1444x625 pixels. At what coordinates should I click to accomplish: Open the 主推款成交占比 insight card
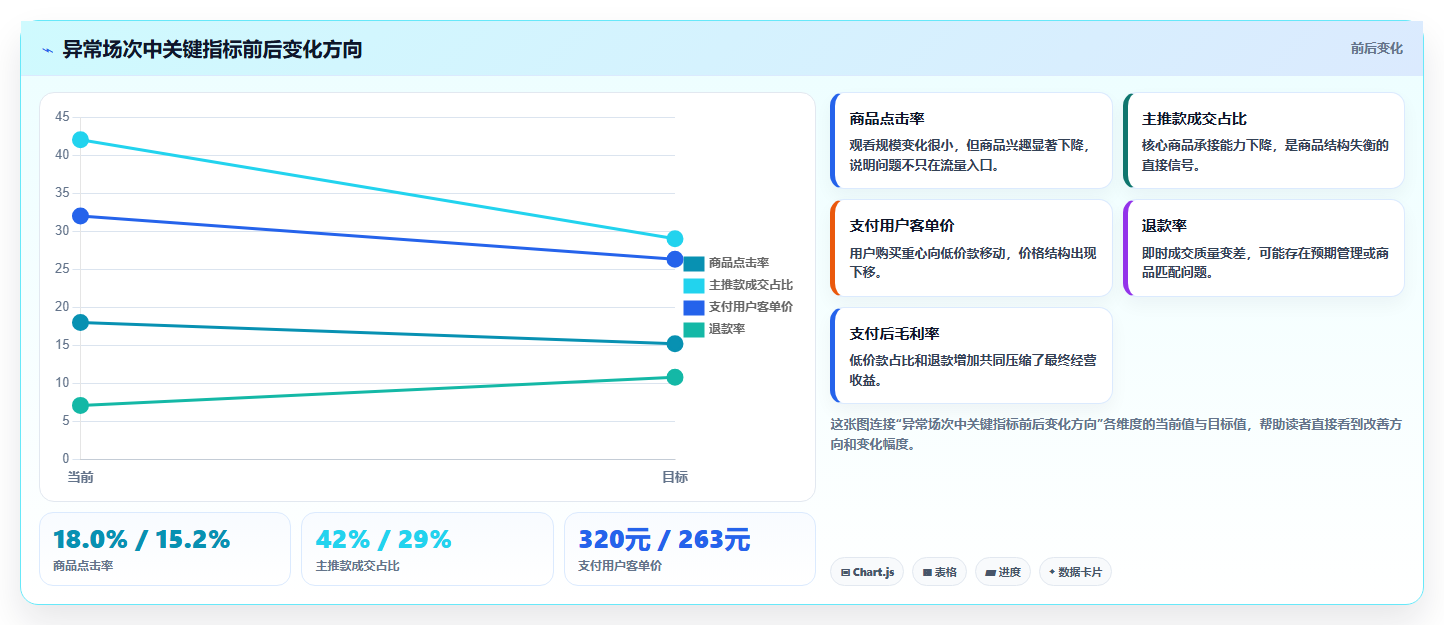click(1264, 141)
